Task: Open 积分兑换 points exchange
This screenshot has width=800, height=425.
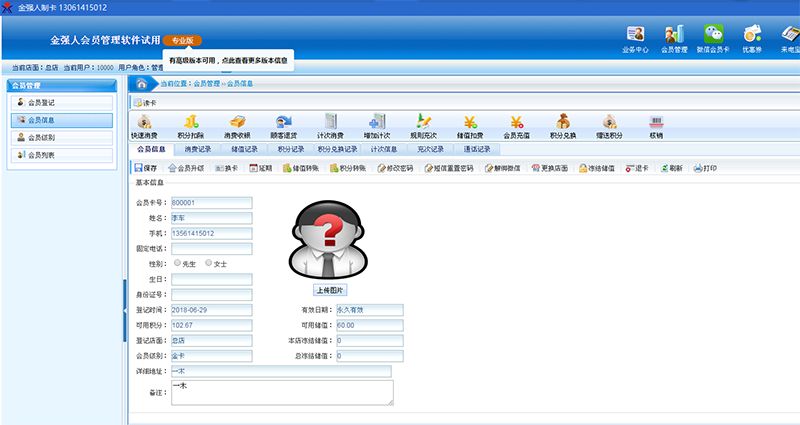Action: coord(563,127)
